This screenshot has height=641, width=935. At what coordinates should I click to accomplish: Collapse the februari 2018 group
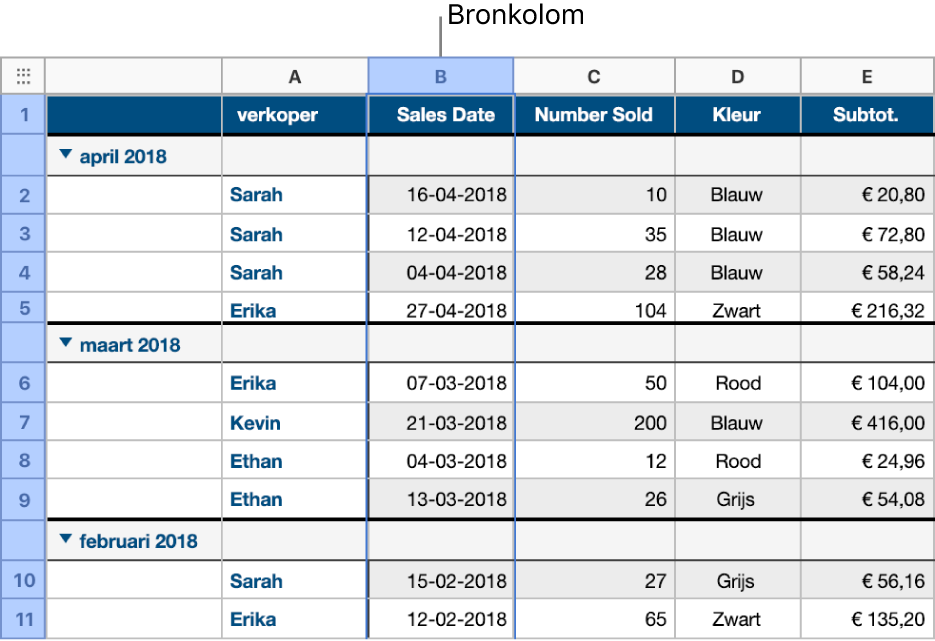(65, 541)
